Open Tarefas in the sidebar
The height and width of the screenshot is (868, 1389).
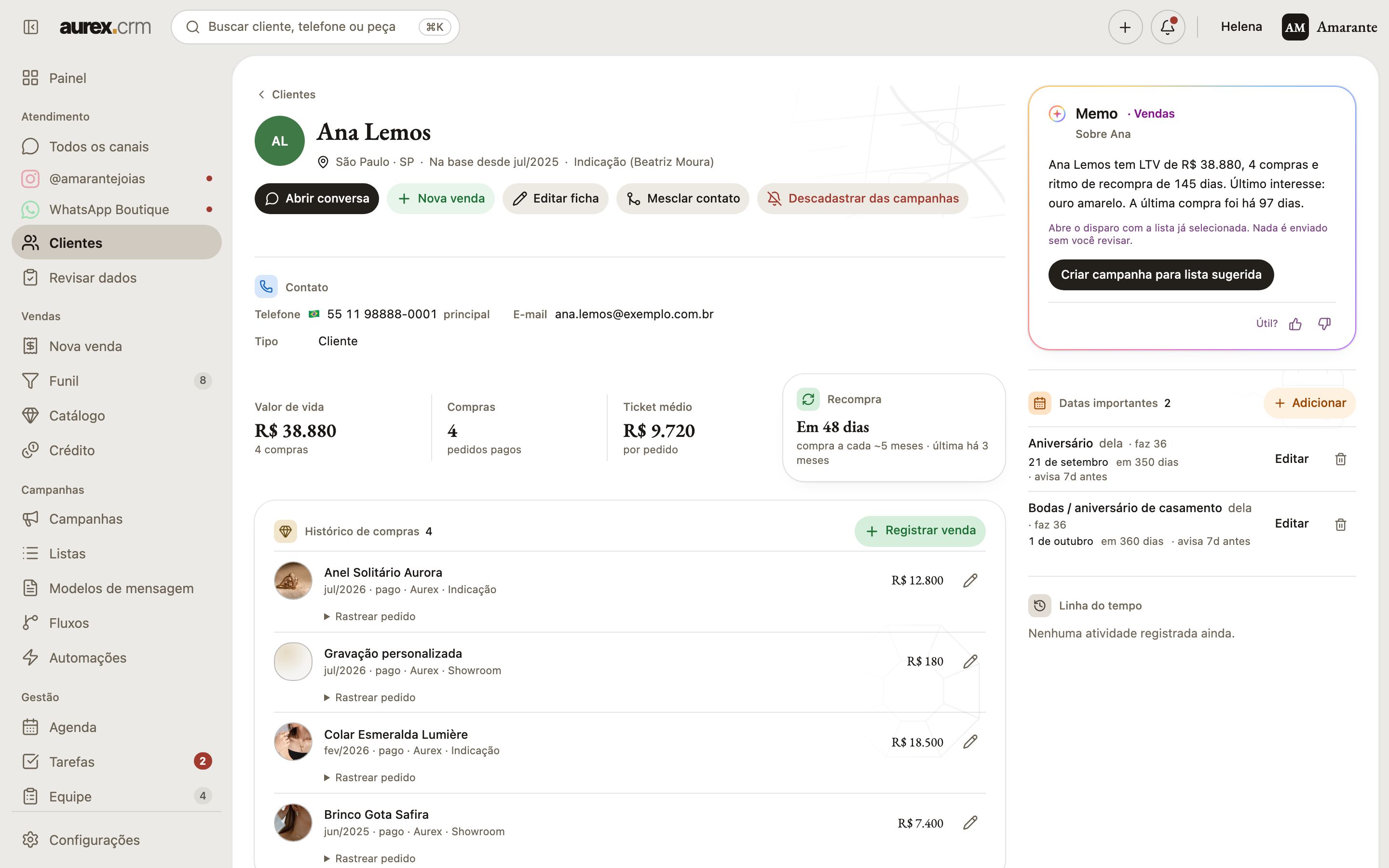pyautogui.click(x=117, y=762)
